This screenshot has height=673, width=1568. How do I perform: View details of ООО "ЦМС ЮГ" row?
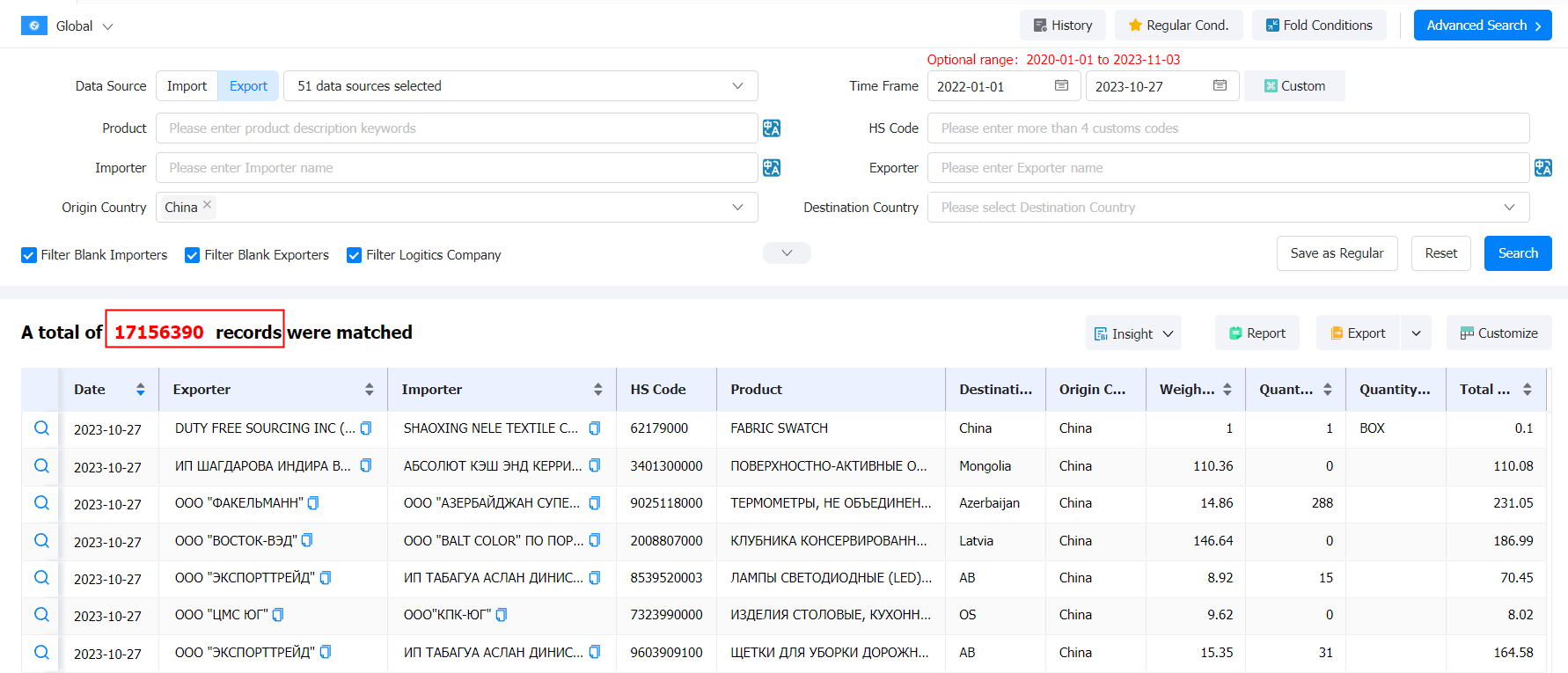[x=41, y=615]
